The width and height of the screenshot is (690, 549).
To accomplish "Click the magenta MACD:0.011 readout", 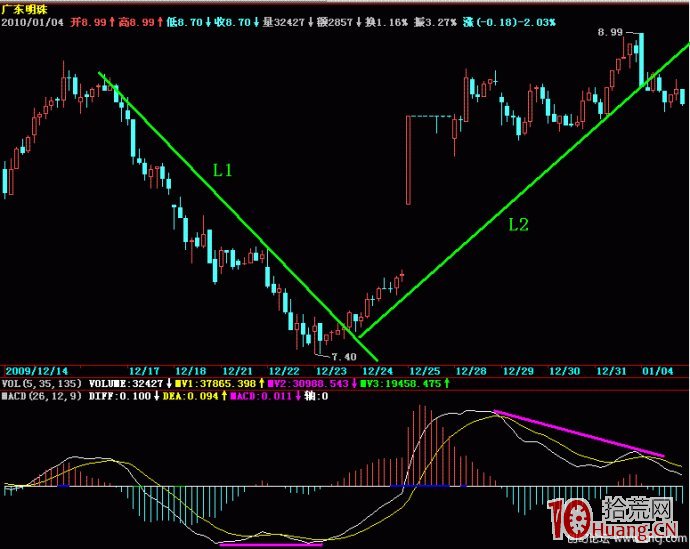I will point(261,396).
